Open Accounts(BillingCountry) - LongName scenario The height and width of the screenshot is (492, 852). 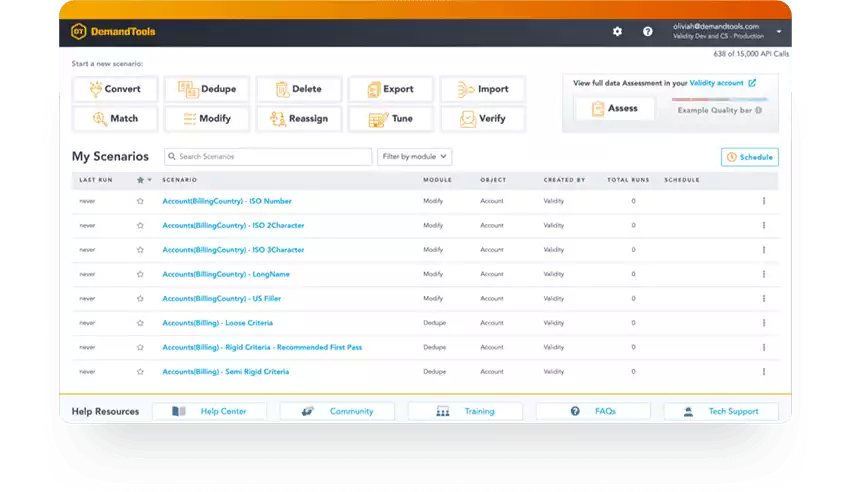click(x=225, y=275)
